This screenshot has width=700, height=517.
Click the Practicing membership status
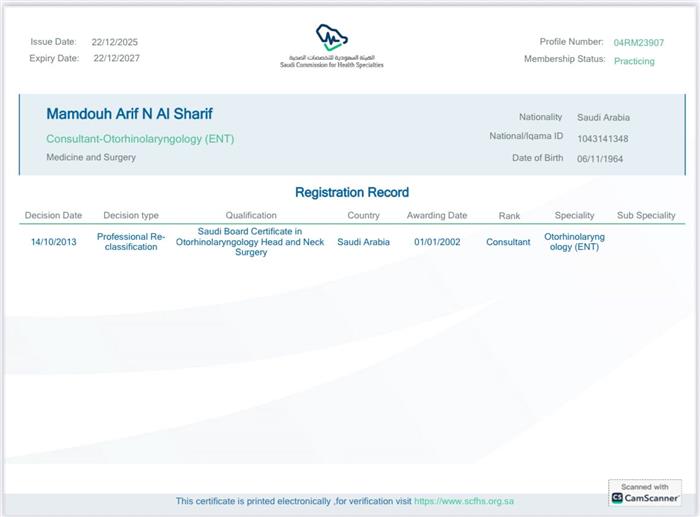click(x=634, y=61)
